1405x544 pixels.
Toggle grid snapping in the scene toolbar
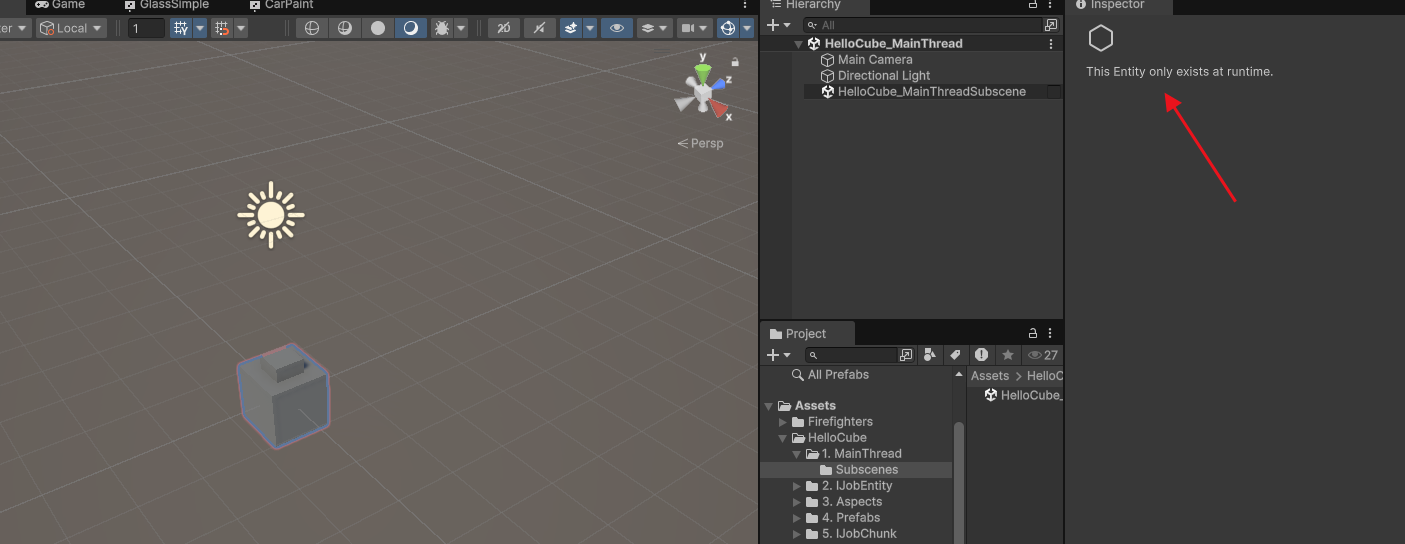pyautogui.click(x=181, y=28)
